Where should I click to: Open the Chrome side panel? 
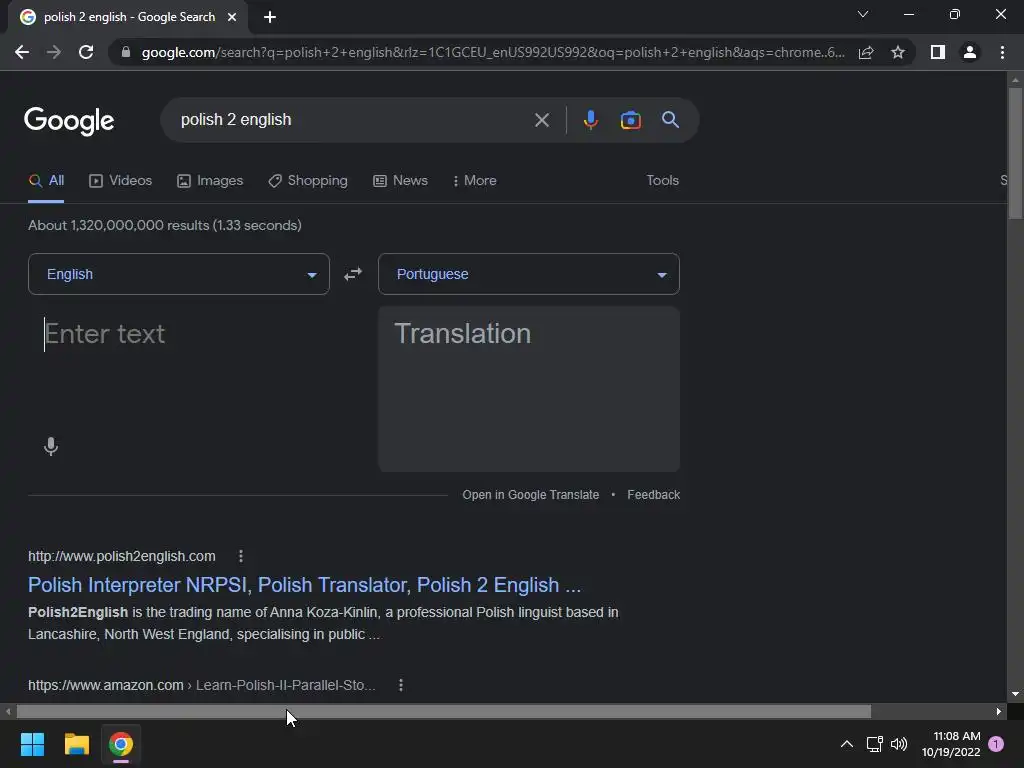pyautogui.click(x=938, y=52)
